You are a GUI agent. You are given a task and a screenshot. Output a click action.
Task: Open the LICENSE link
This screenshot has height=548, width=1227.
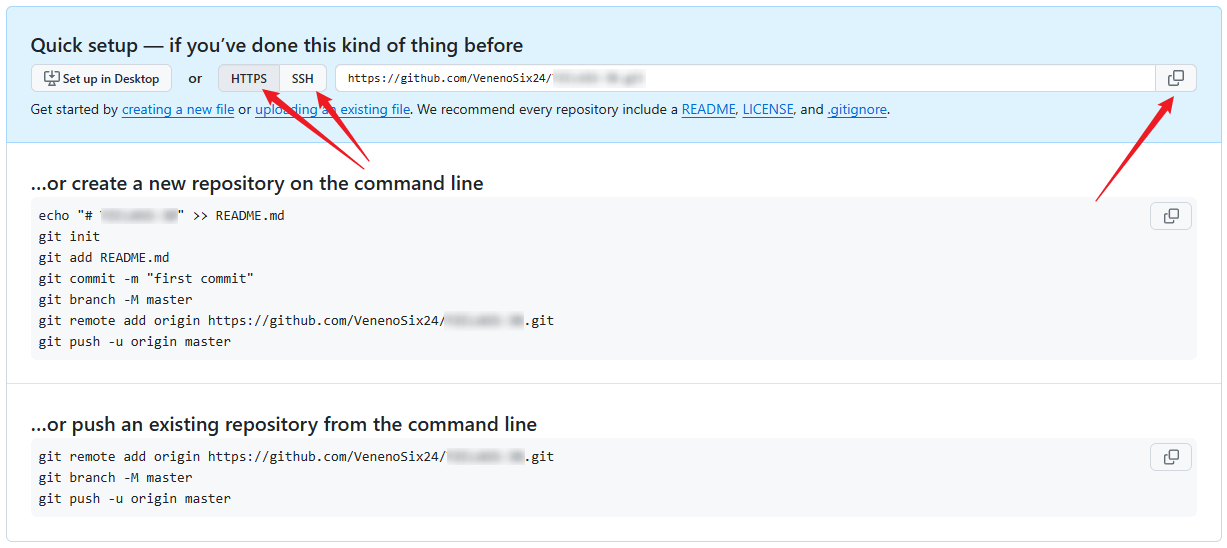coord(768,110)
